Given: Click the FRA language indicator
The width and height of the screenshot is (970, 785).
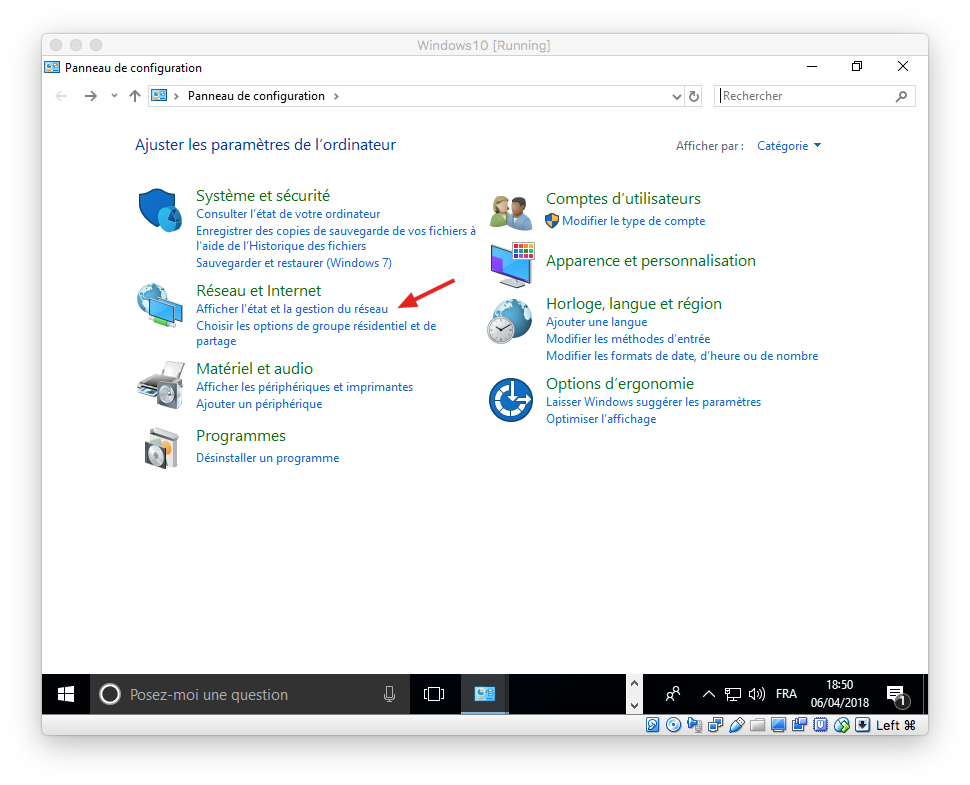Looking at the screenshot, I should (x=786, y=694).
